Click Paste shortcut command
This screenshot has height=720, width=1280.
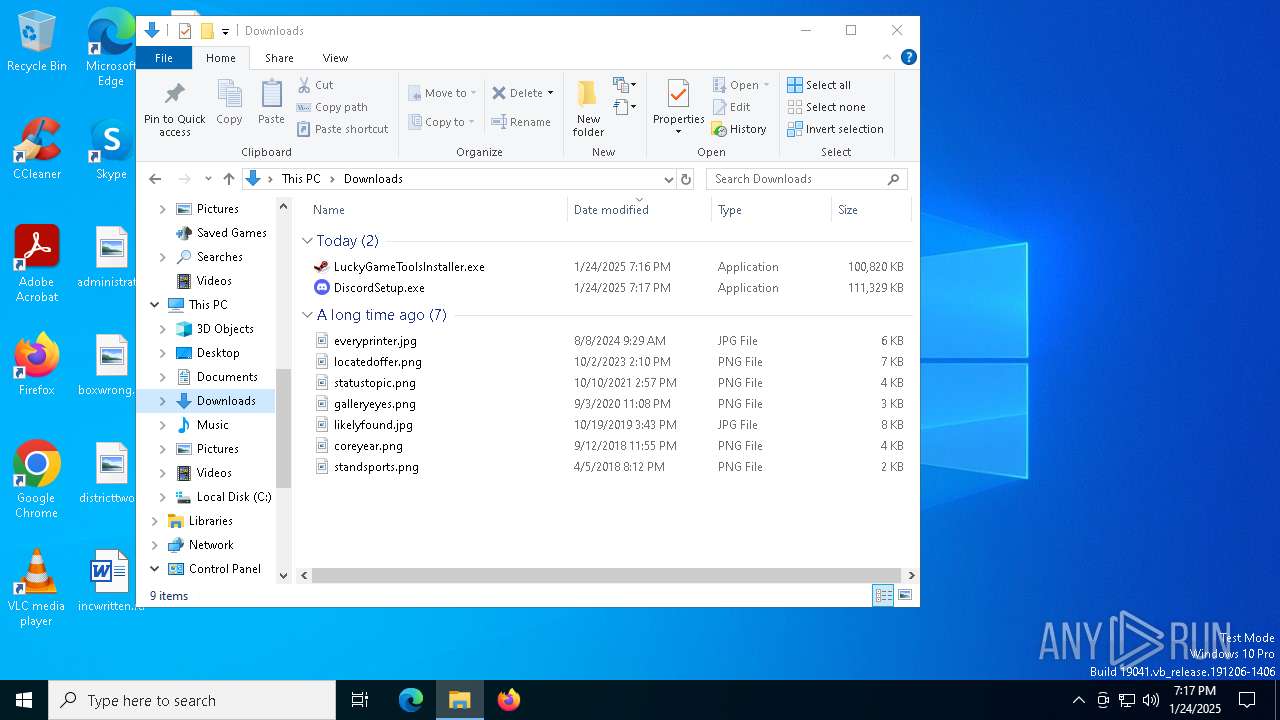(343, 129)
